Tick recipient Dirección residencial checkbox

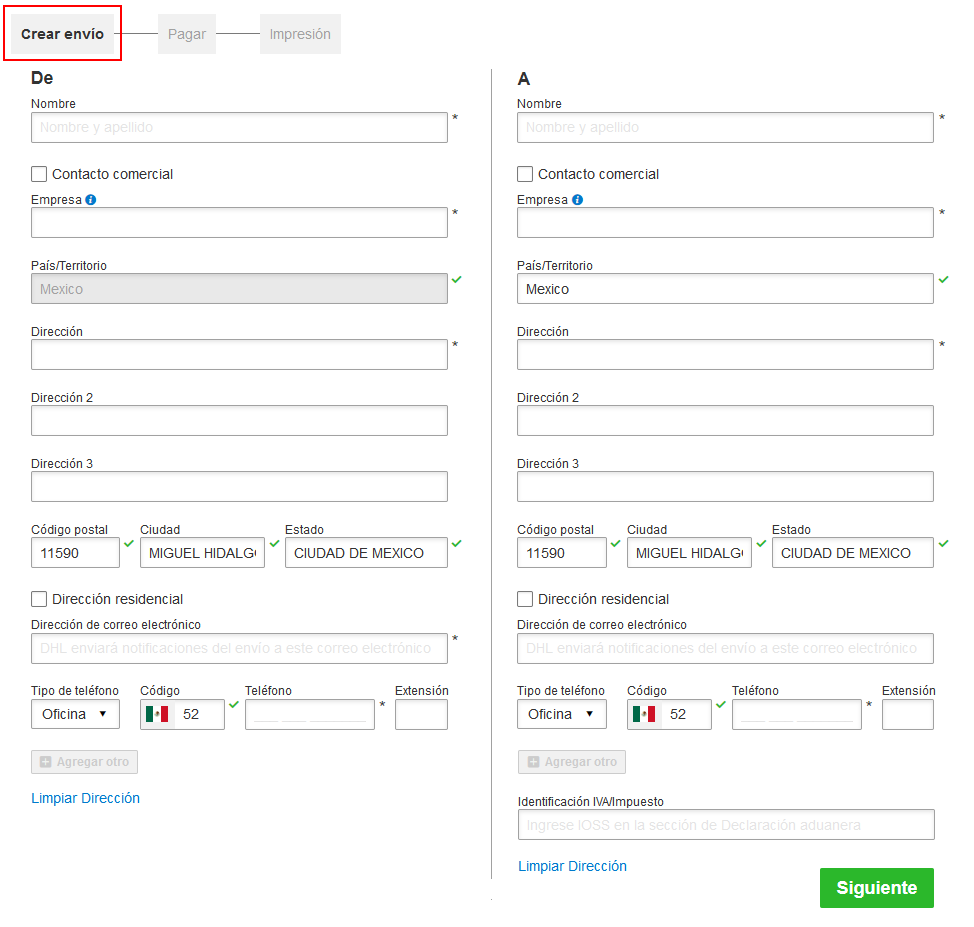click(525, 599)
